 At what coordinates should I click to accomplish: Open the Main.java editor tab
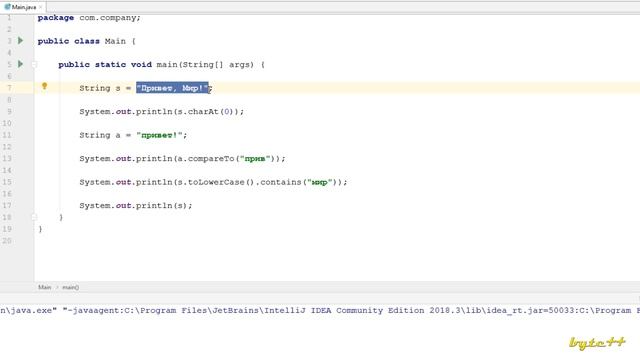23,7
